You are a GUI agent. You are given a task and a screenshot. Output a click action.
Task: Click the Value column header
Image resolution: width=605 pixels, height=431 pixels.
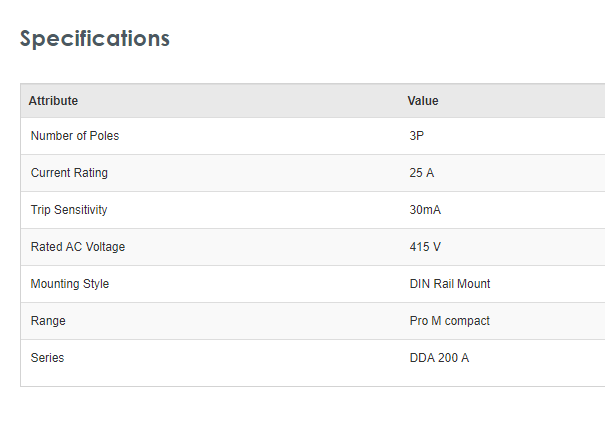(423, 101)
